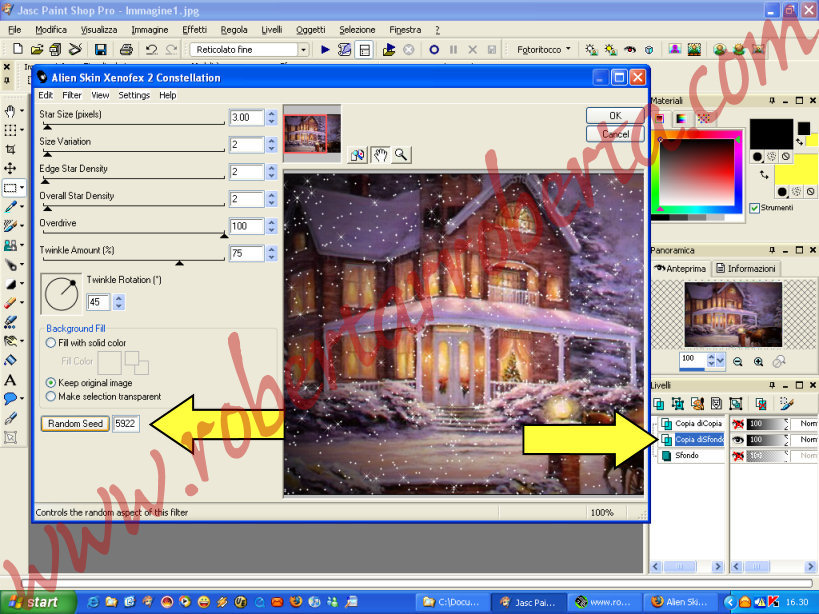Adjust the Star Size spinner arrows

271,117
